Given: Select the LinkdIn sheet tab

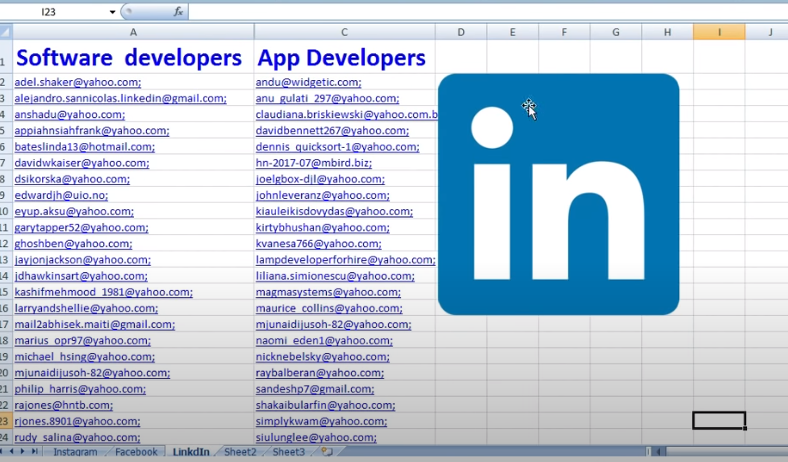Looking at the screenshot, I should click(x=191, y=452).
